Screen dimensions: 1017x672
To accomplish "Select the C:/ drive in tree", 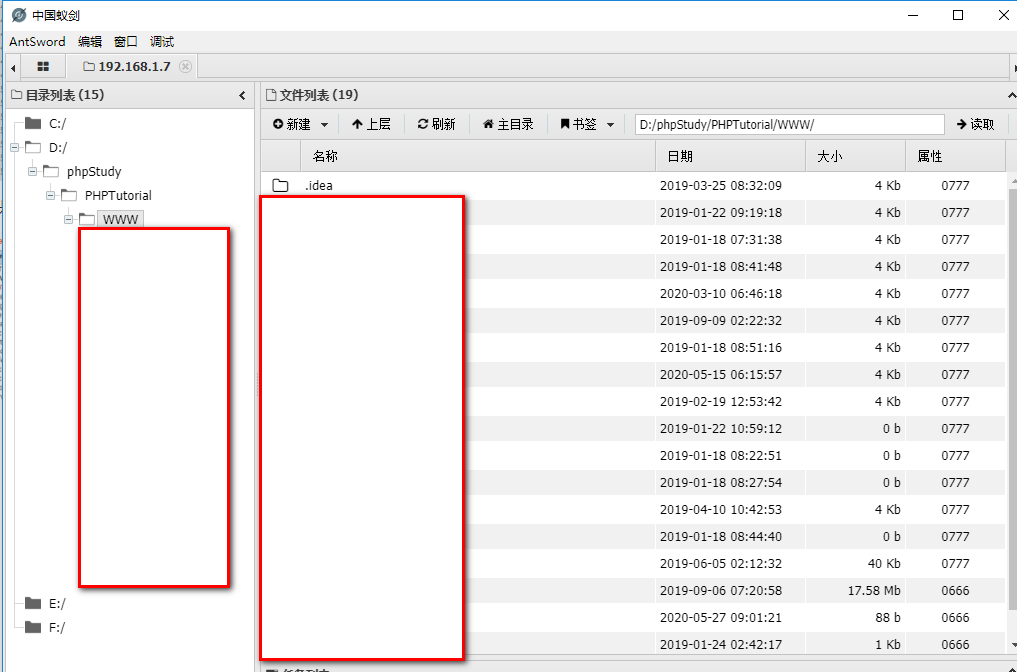I will pos(58,123).
